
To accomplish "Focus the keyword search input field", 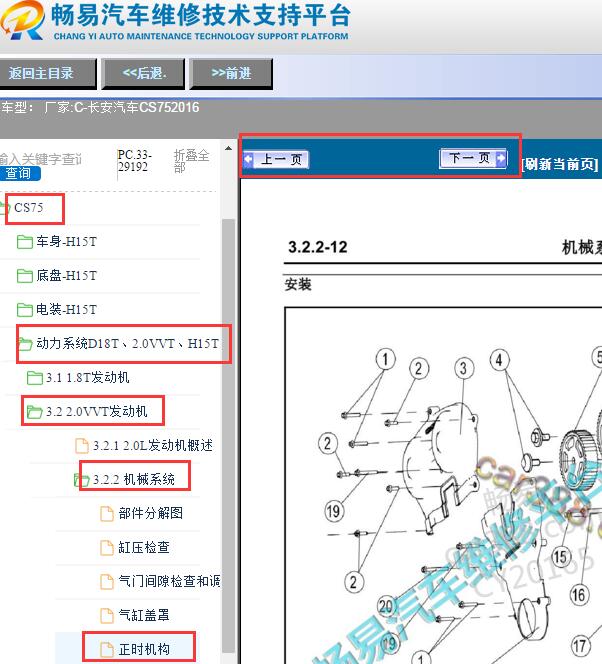I will pyautogui.click(x=41, y=159).
